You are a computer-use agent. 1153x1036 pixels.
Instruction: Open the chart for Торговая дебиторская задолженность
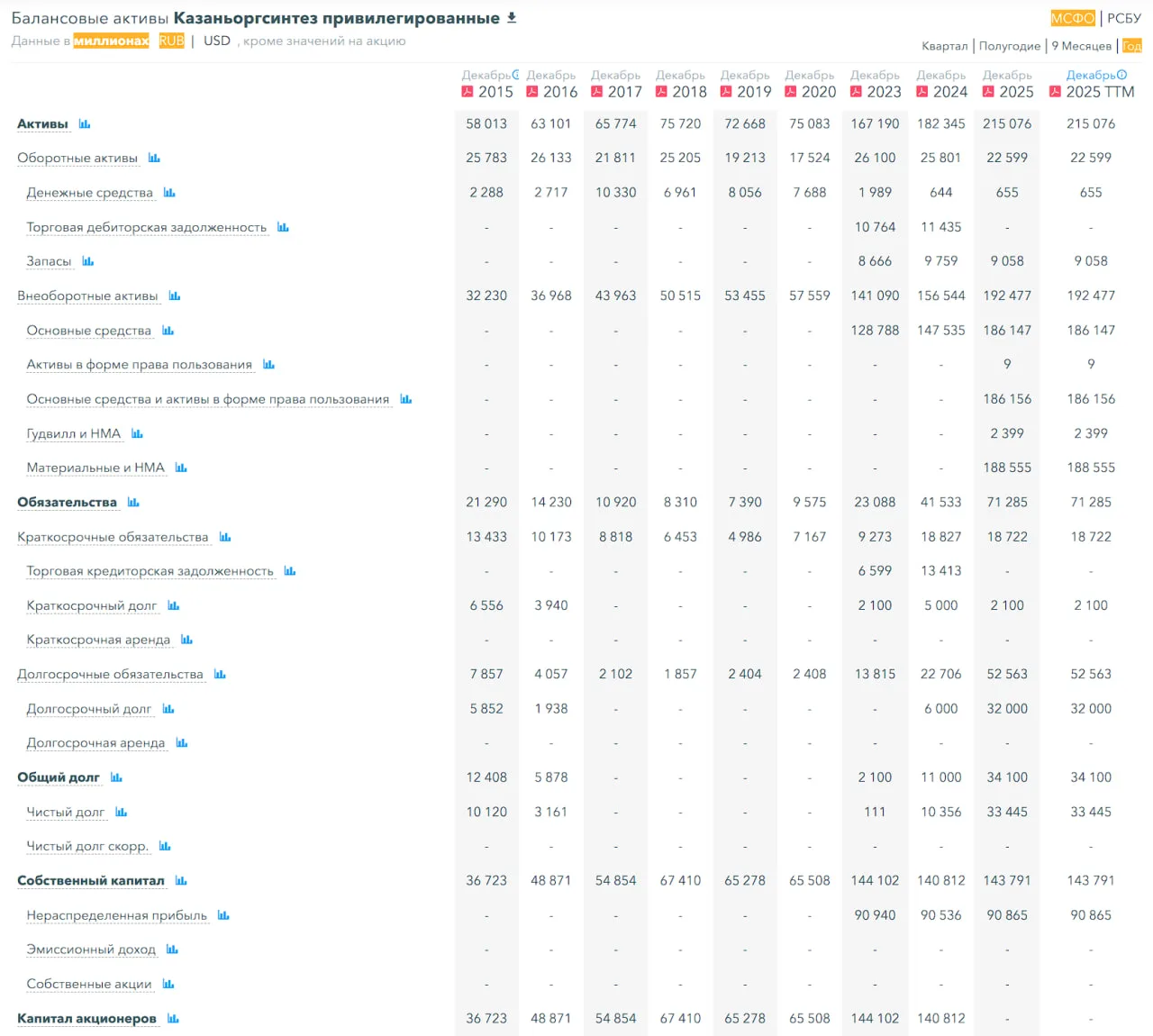[283, 227]
